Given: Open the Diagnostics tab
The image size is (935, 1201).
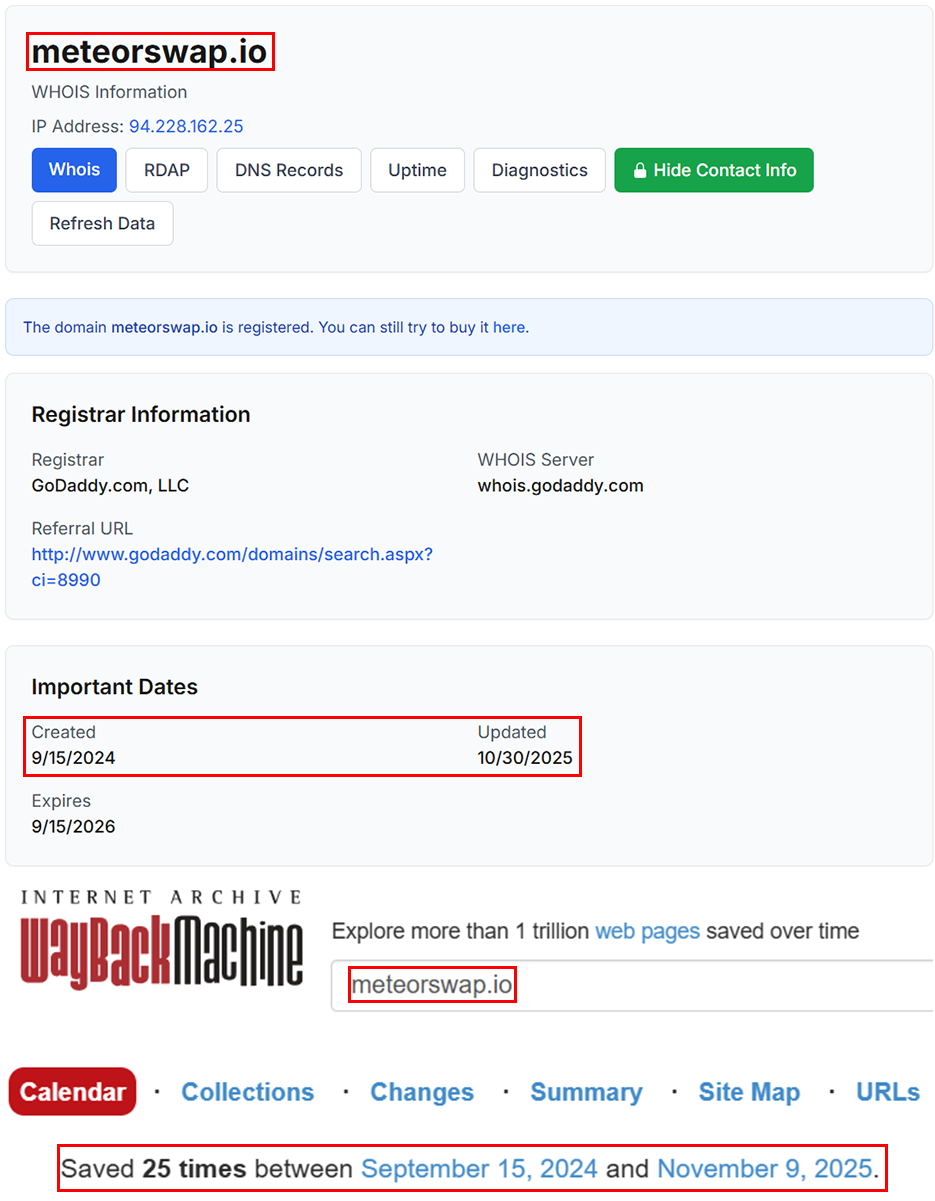Looking at the screenshot, I should click(539, 170).
